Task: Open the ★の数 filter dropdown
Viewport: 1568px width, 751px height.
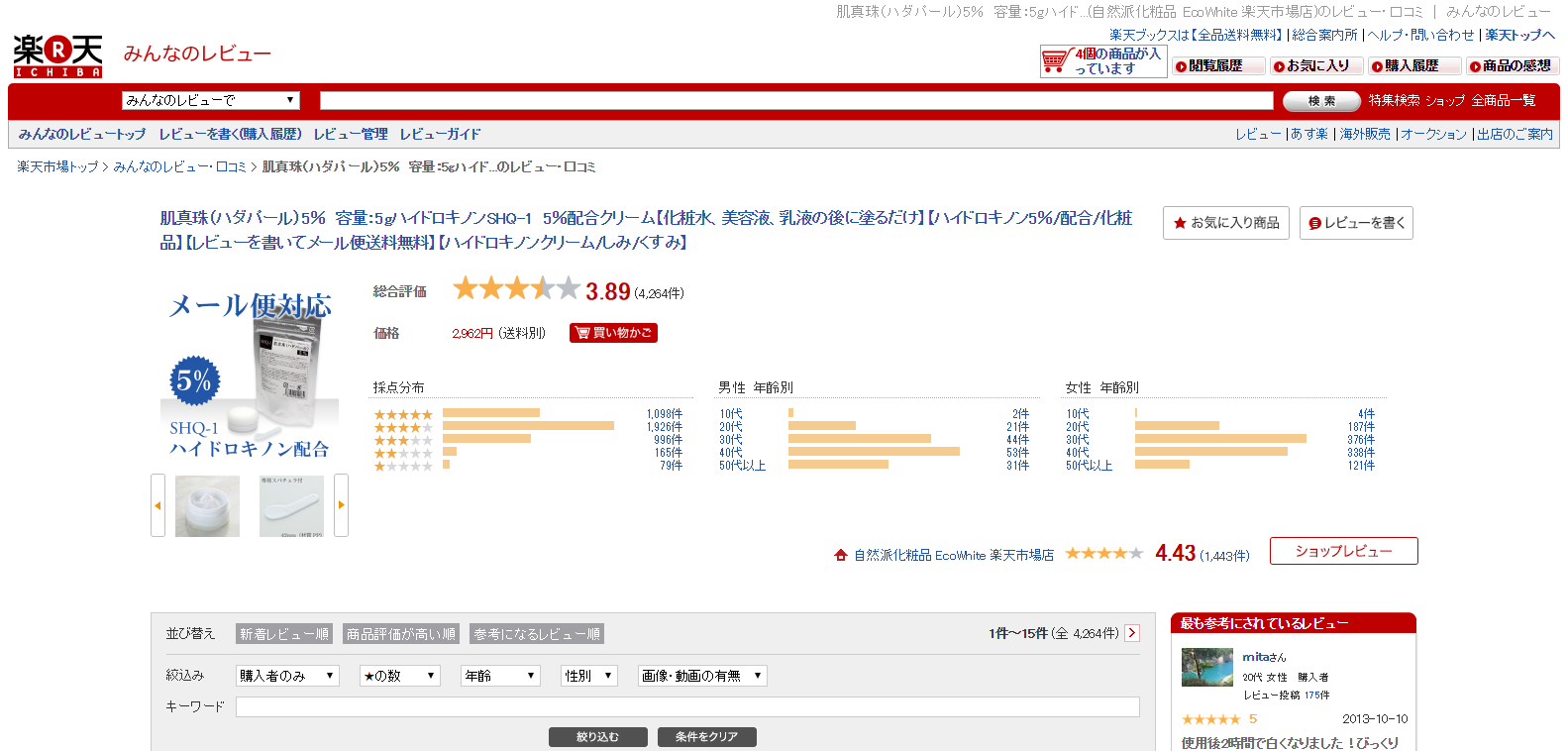Action: 399,676
